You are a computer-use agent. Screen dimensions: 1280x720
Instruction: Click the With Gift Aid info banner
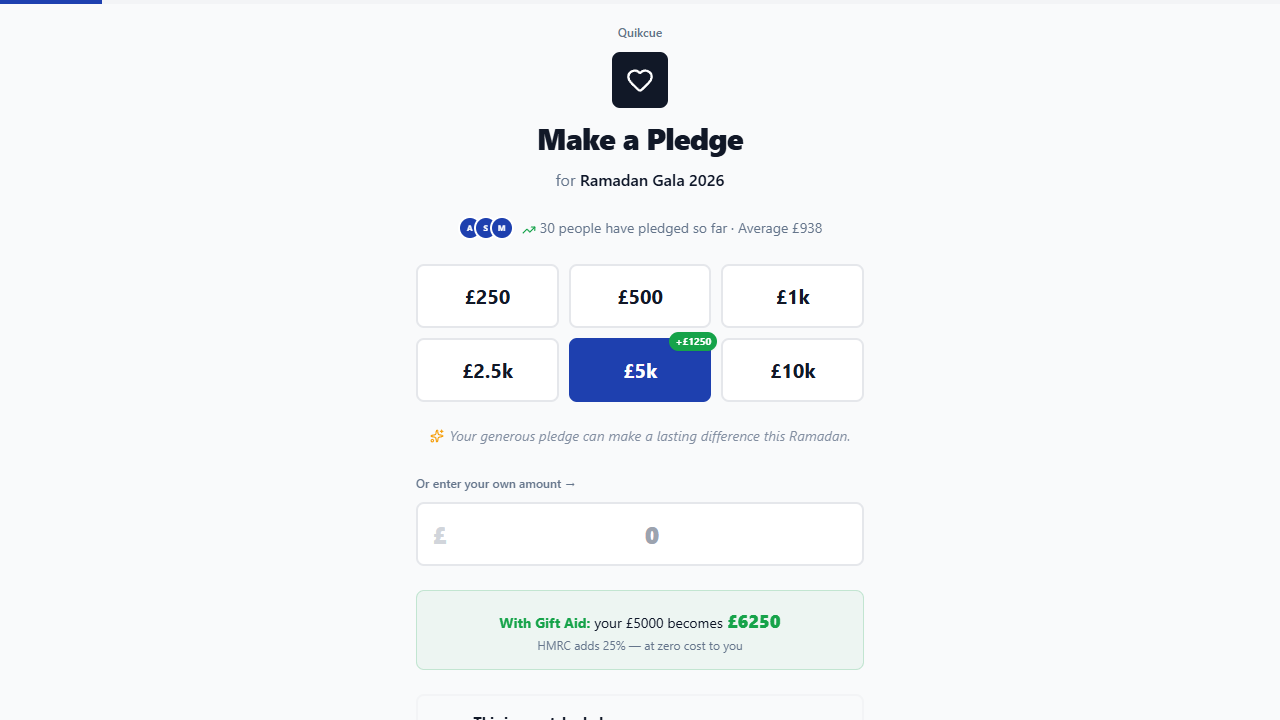pos(640,630)
